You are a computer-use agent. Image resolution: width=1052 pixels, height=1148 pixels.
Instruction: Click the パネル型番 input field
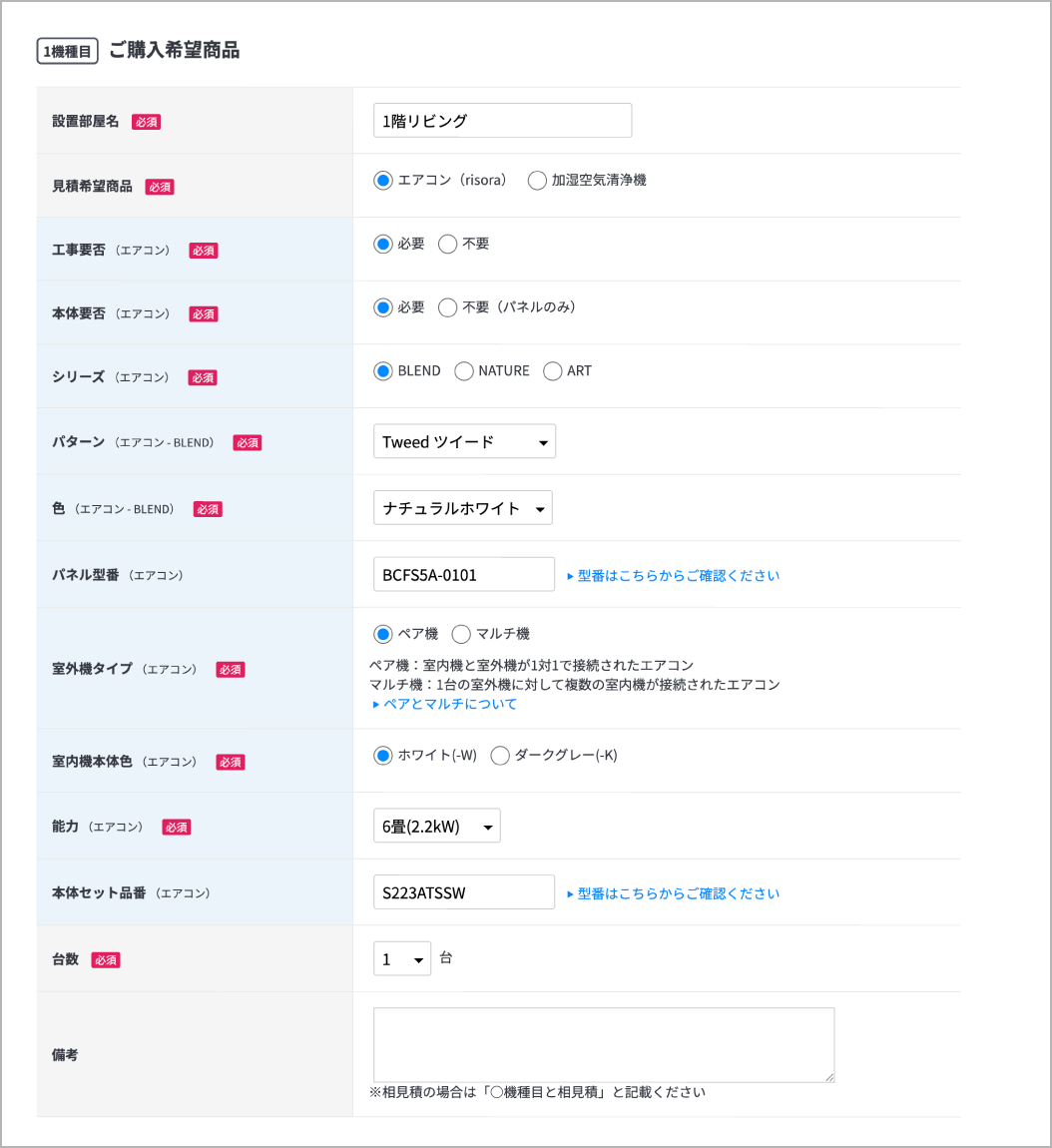point(463,575)
